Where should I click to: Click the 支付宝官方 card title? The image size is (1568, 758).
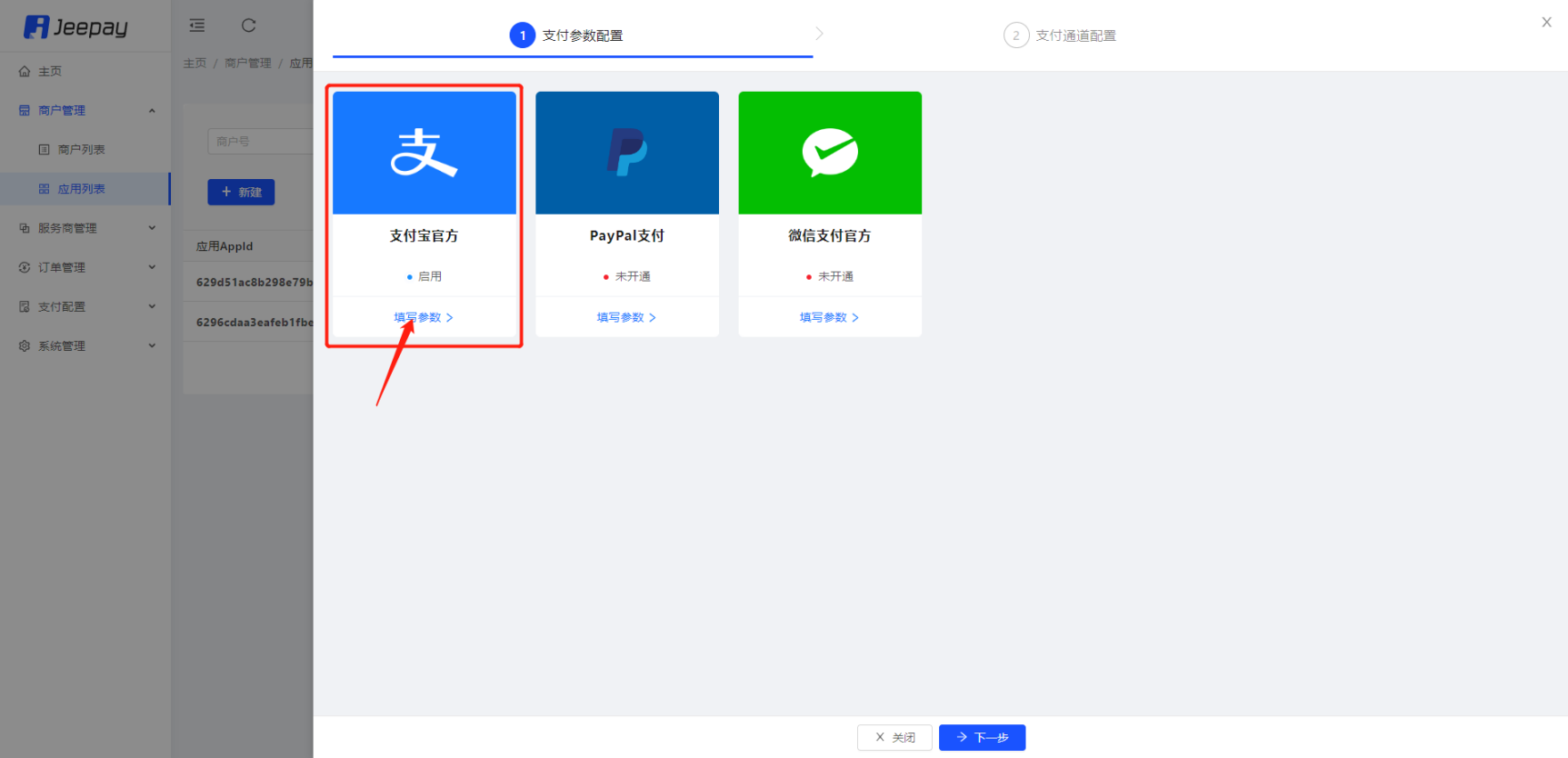coord(424,235)
